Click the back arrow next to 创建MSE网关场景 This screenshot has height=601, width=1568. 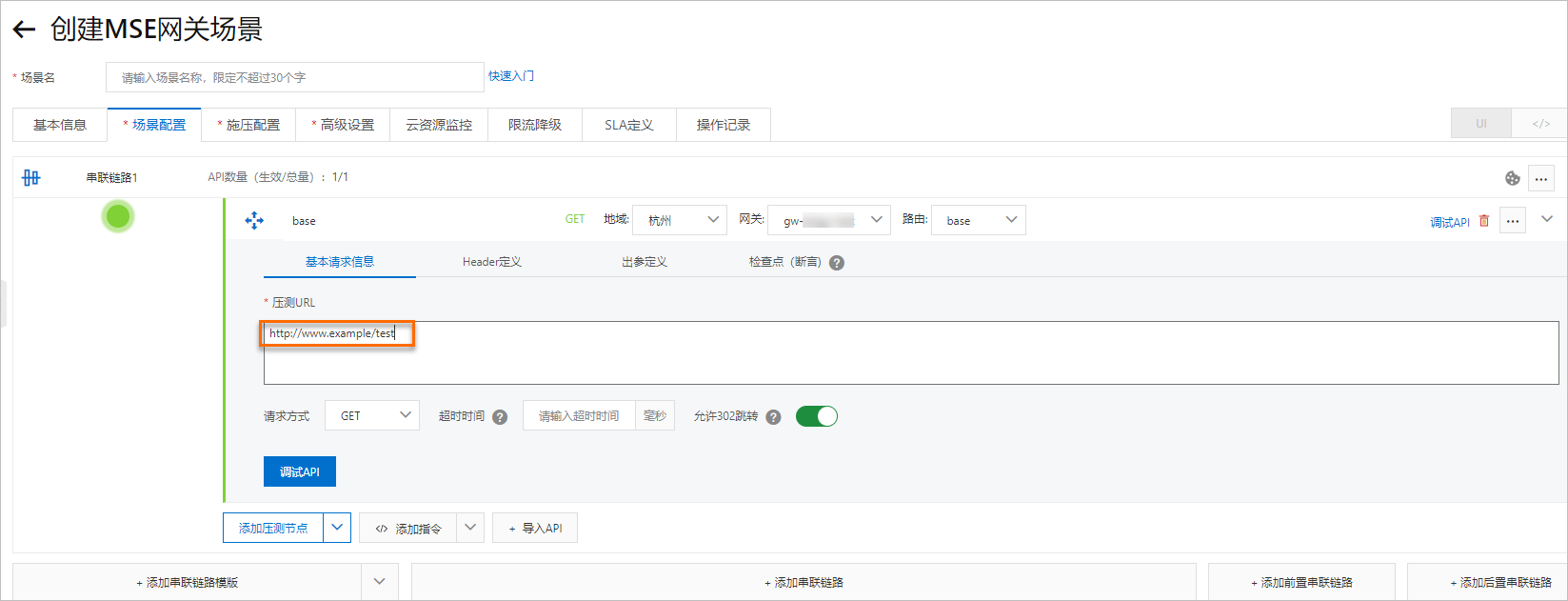click(24, 30)
